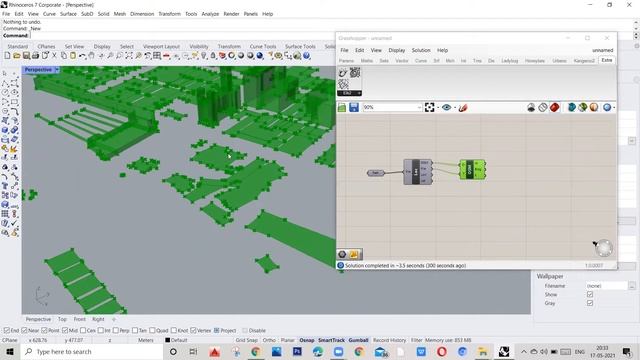Toggle the Near osnap checkbox
The image size is (640, 360).
coord(24,330)
